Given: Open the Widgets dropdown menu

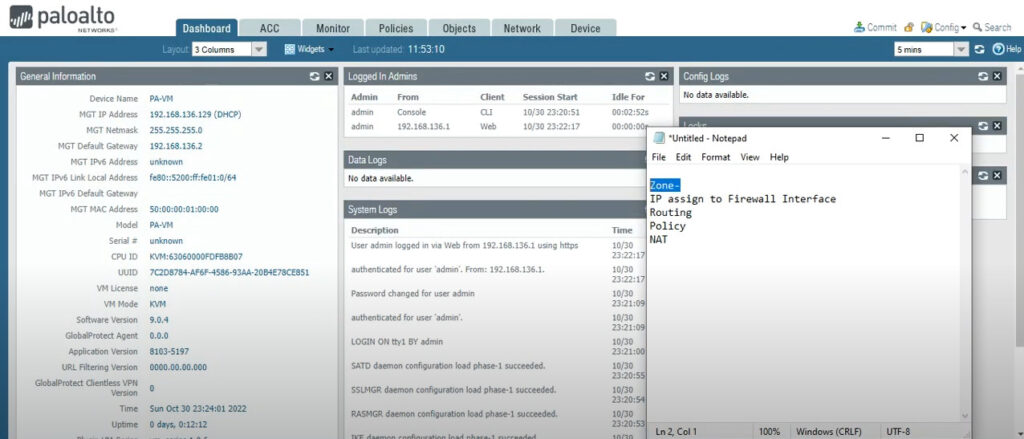Looking at the screenshot, I should [x=310, y=49].
